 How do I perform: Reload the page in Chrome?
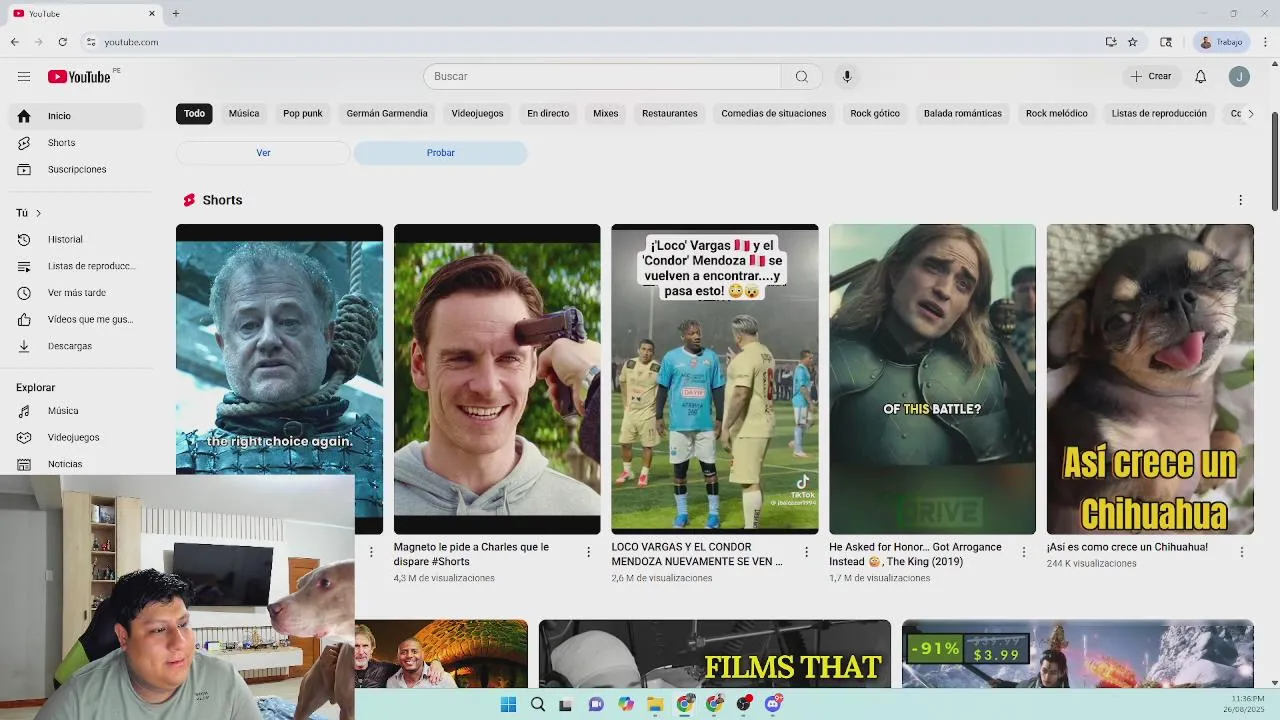pos(62,42)
